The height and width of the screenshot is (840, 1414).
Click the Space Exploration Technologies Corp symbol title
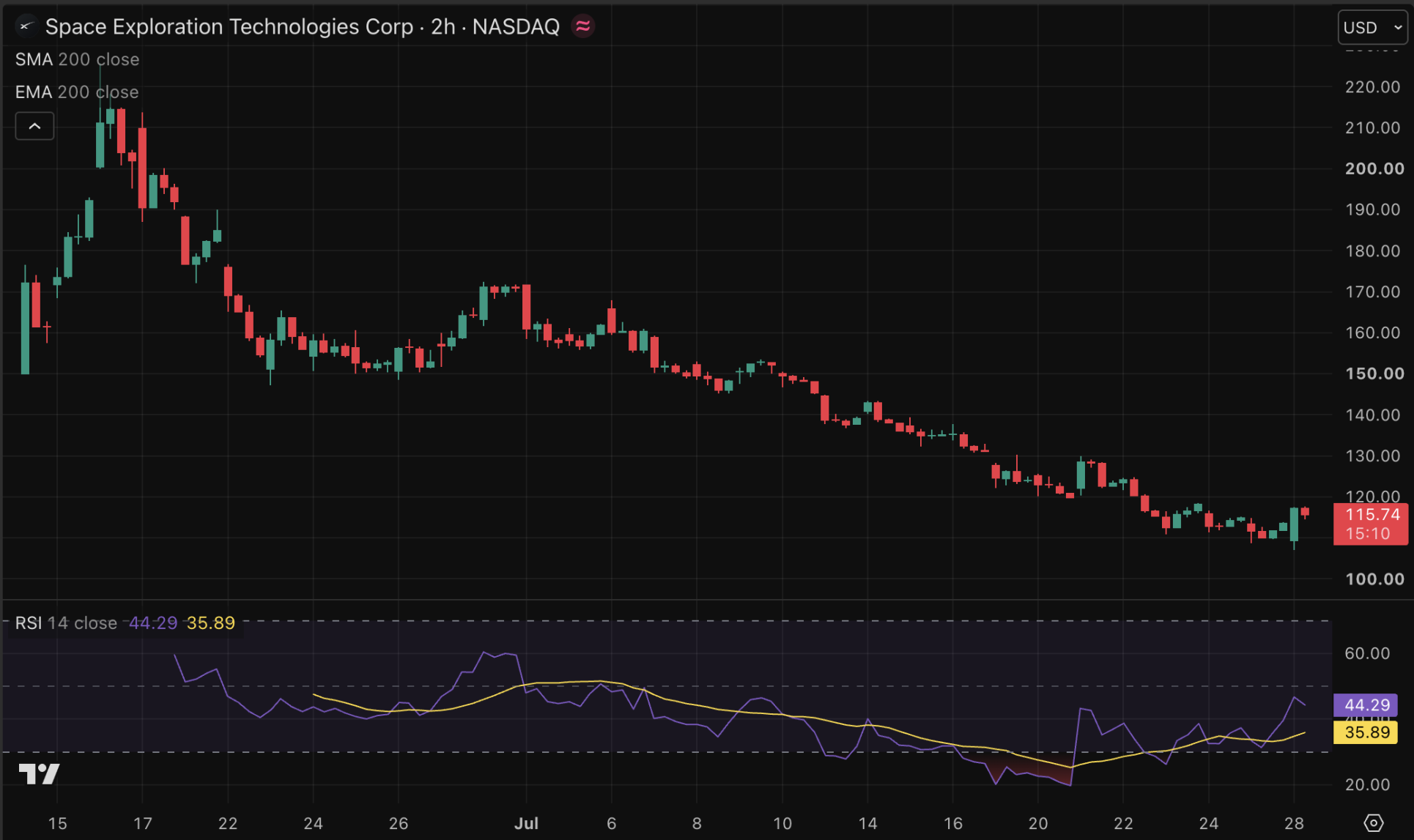pos(229,26)
